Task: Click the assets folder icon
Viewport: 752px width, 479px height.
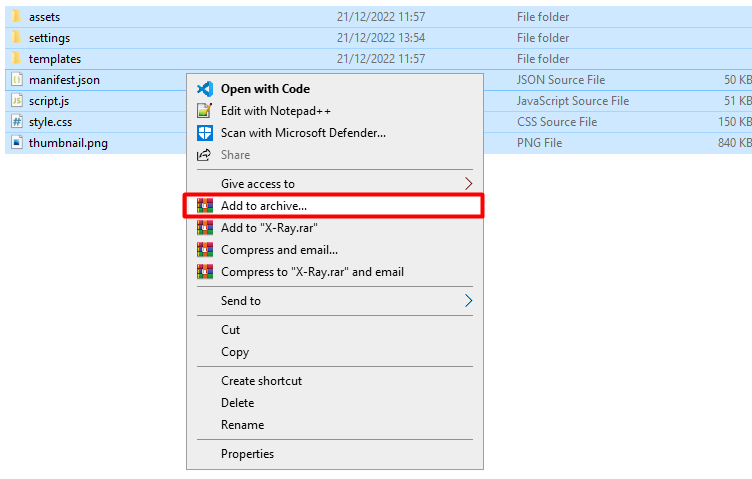Action: [x=17, y=17]
